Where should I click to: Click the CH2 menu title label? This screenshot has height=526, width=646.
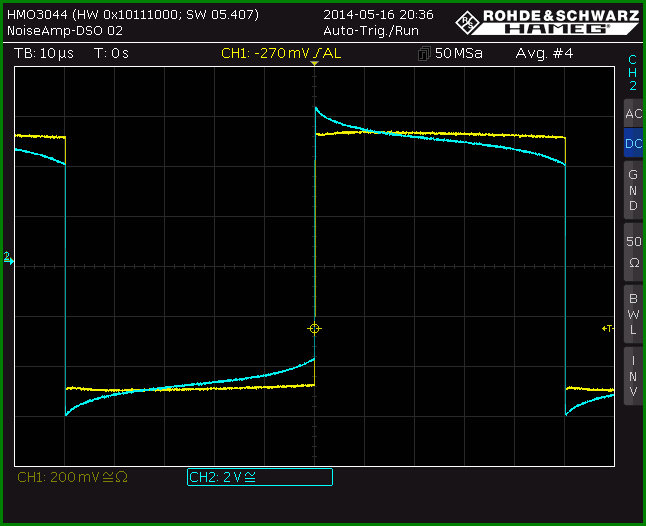(x=633, y=72)
